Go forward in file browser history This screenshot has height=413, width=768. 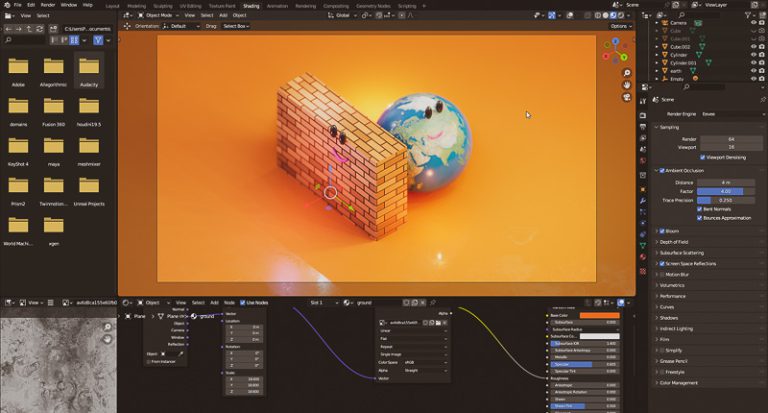(19, 29)
